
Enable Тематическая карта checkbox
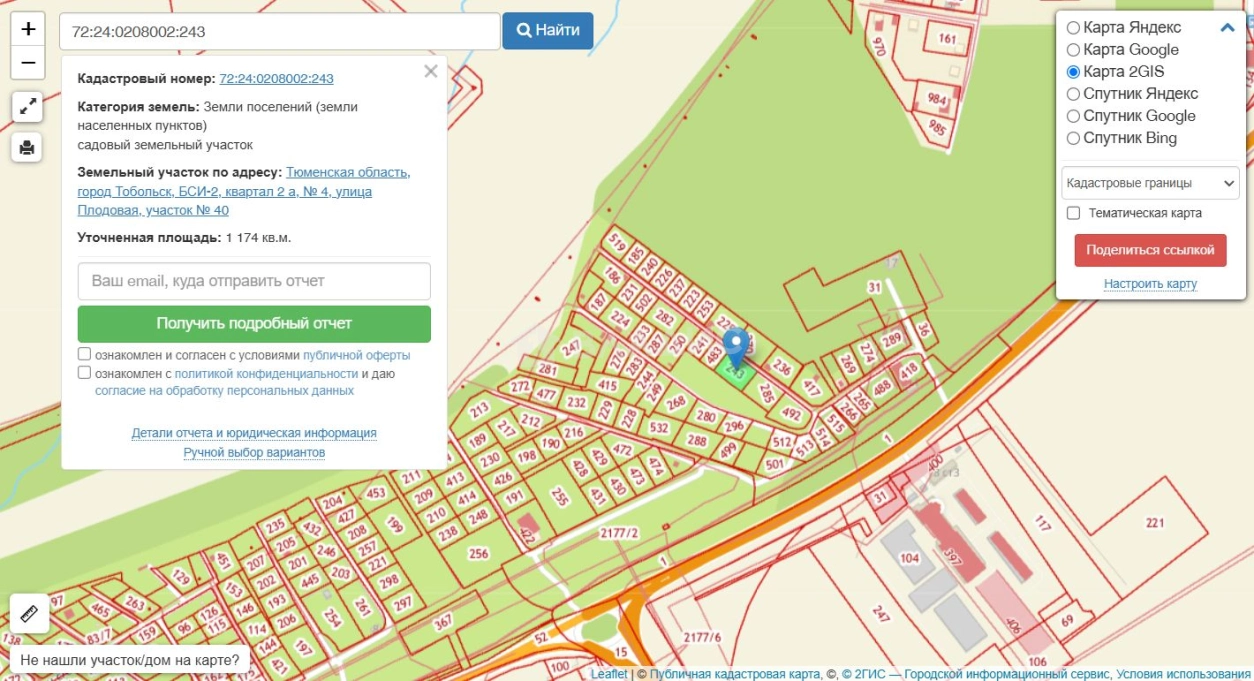[x=1074, y=213]
